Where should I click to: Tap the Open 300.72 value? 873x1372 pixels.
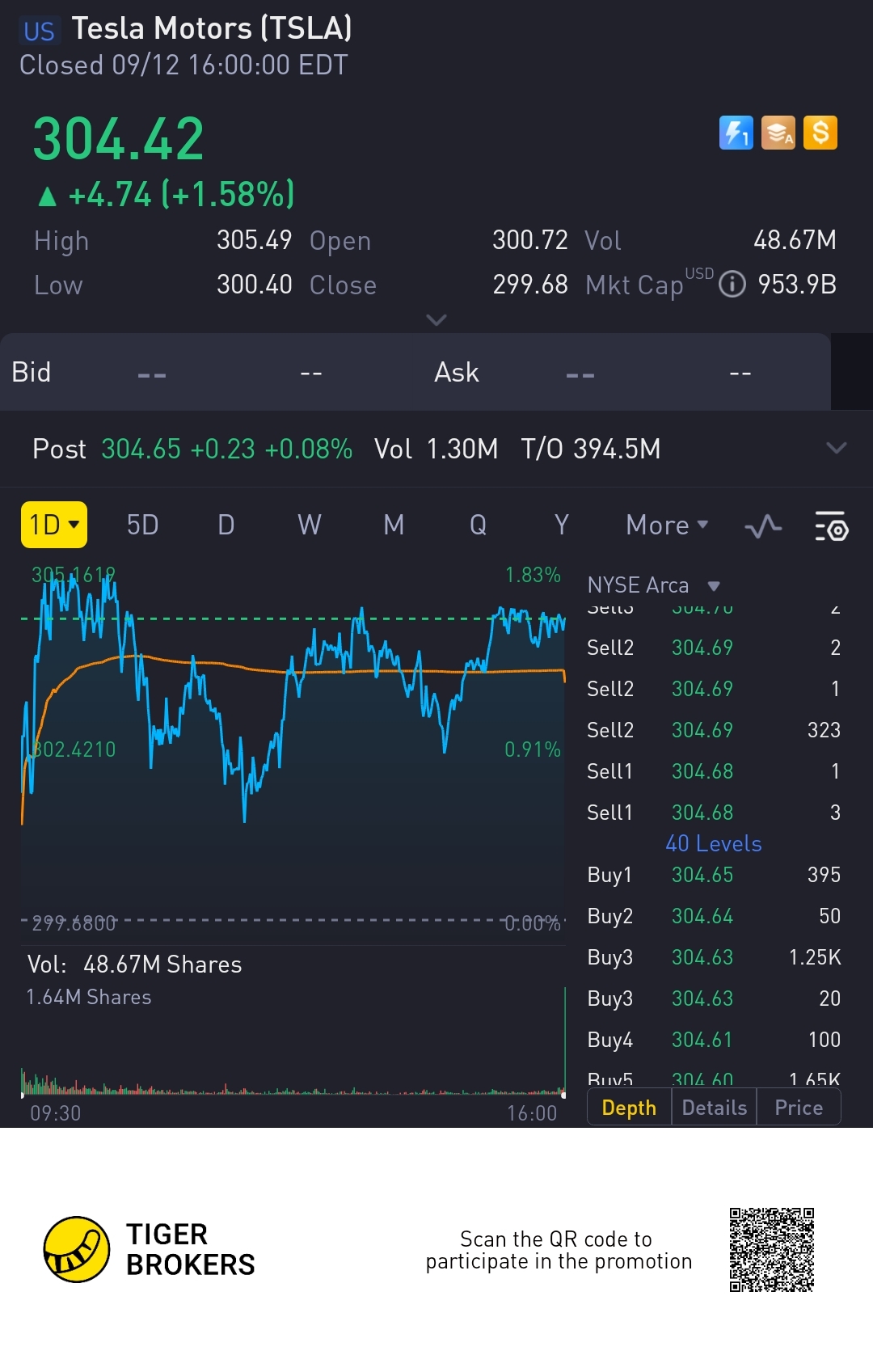coord(530,240)
